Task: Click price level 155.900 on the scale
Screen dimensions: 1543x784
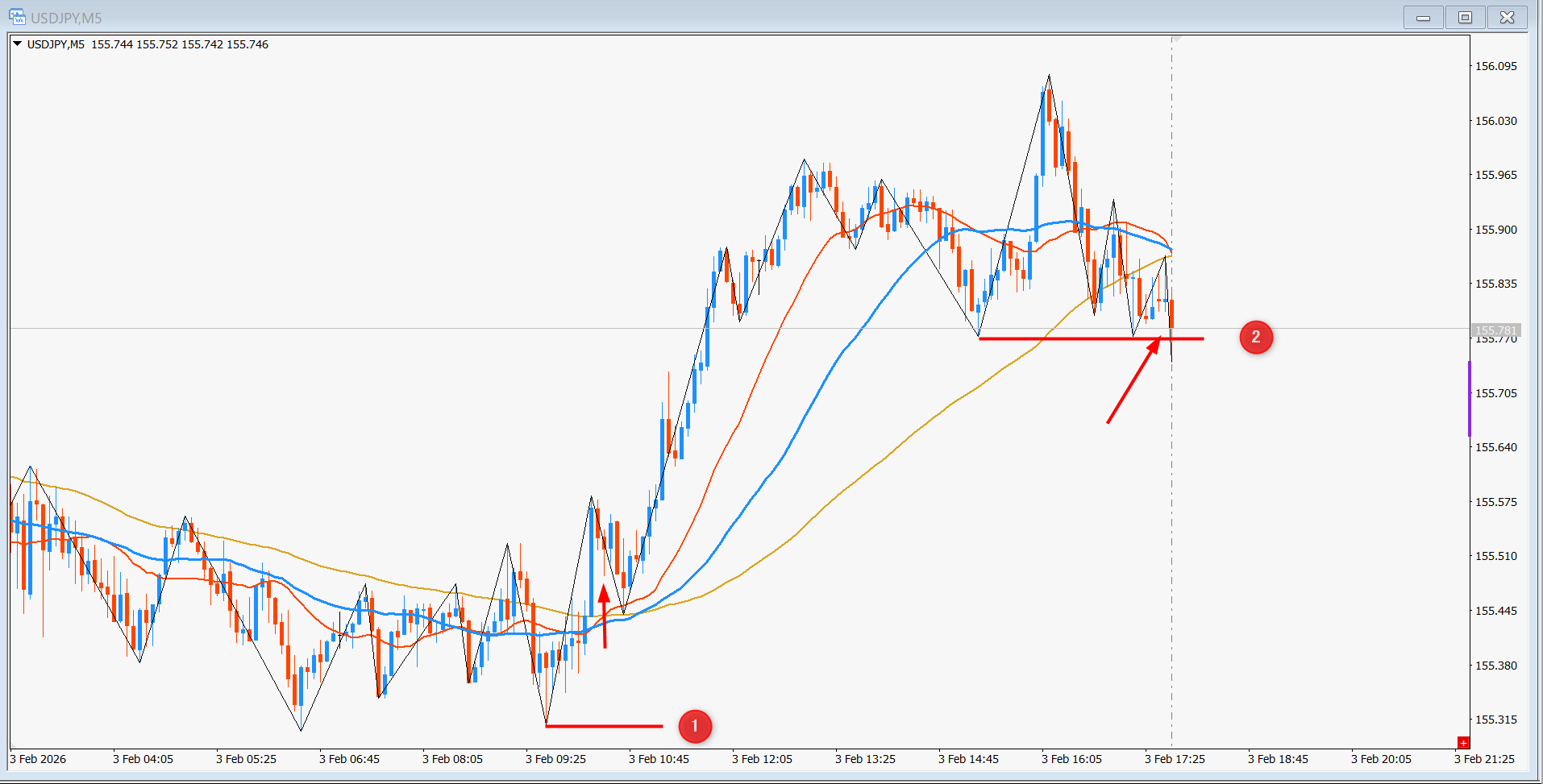Action: [x=1496, y=230]
